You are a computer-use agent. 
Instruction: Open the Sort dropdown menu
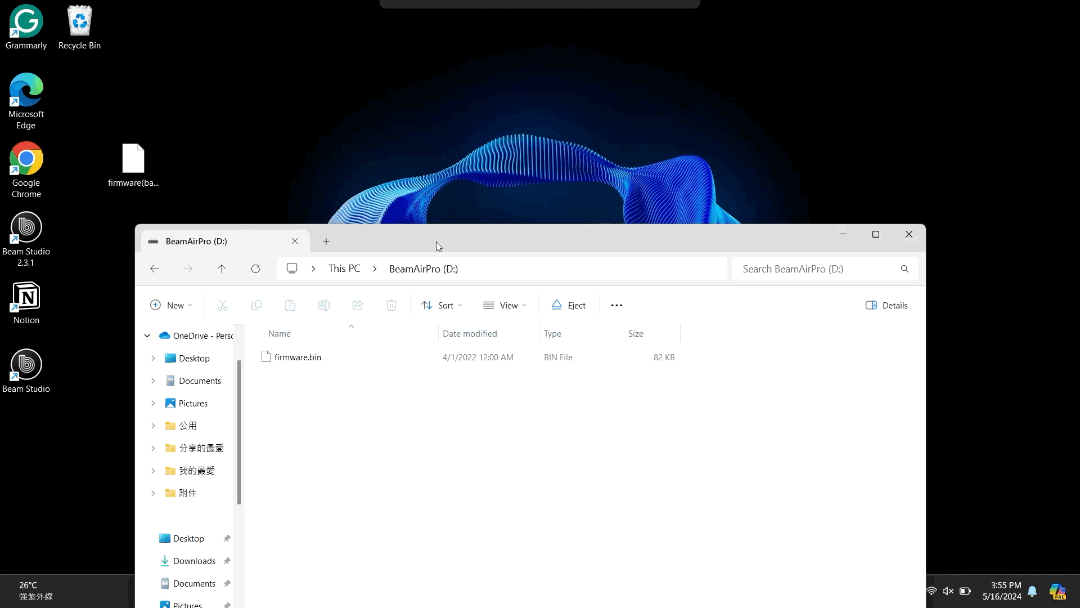click(442, 305)
